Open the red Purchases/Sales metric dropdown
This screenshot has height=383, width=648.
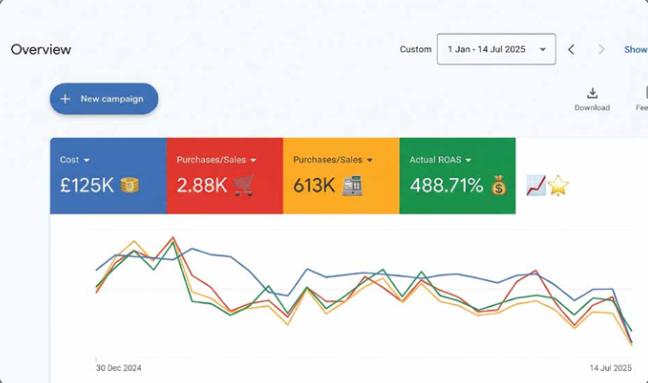click(217, 160)
